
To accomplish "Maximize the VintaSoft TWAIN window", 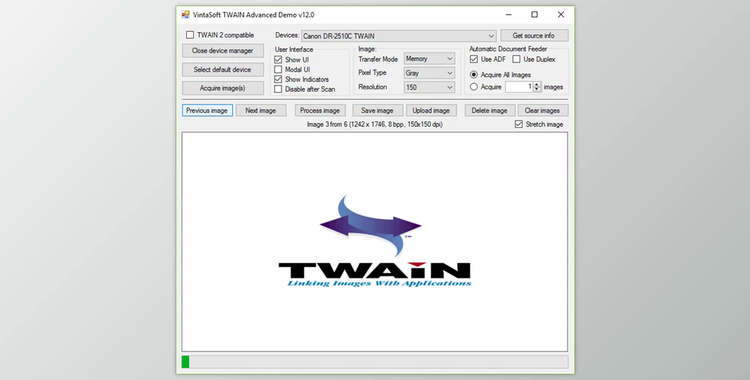I will coord(535,15).
